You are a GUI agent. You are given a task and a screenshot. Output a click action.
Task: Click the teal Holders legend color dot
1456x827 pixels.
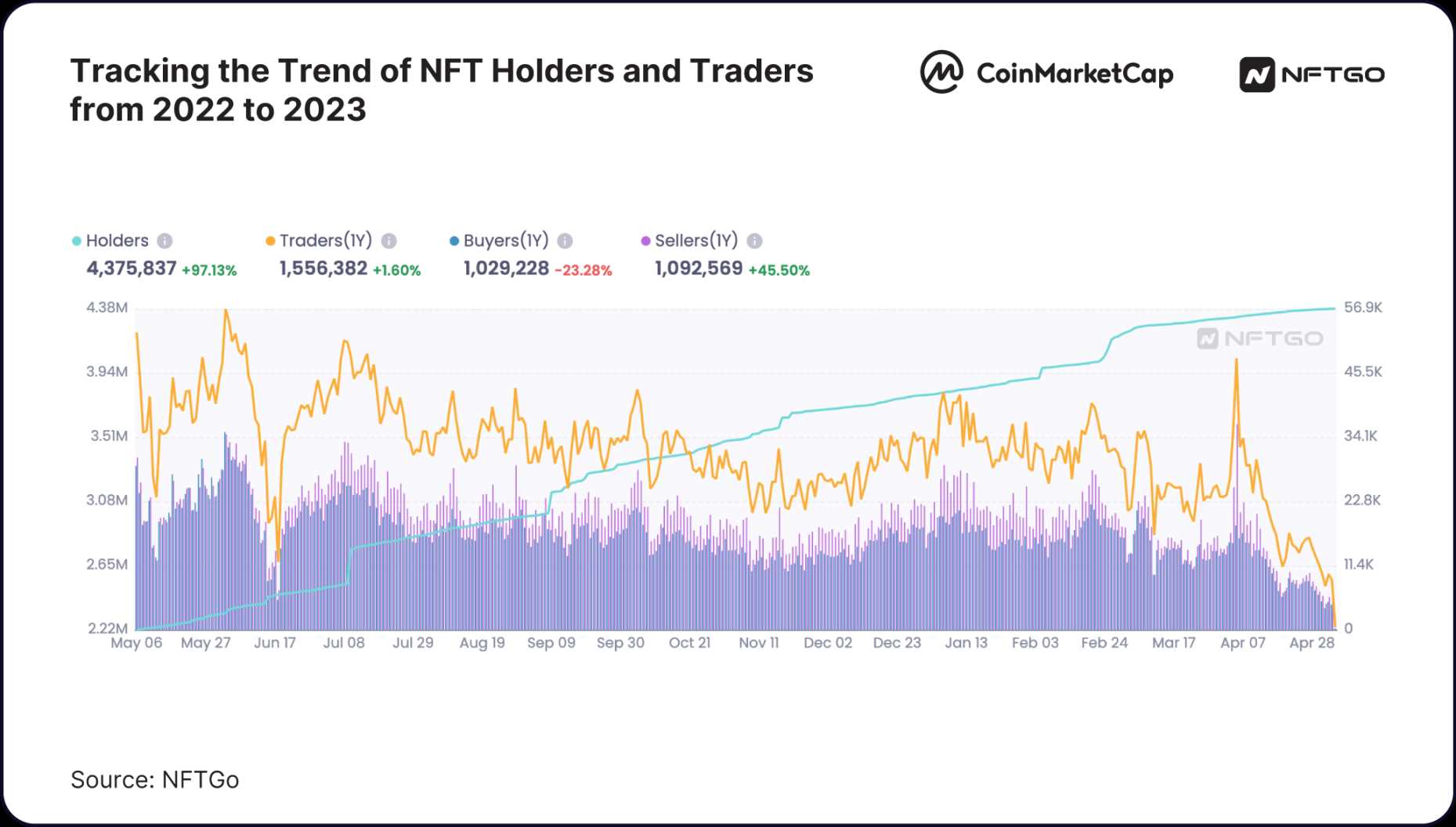pos(77,241)
